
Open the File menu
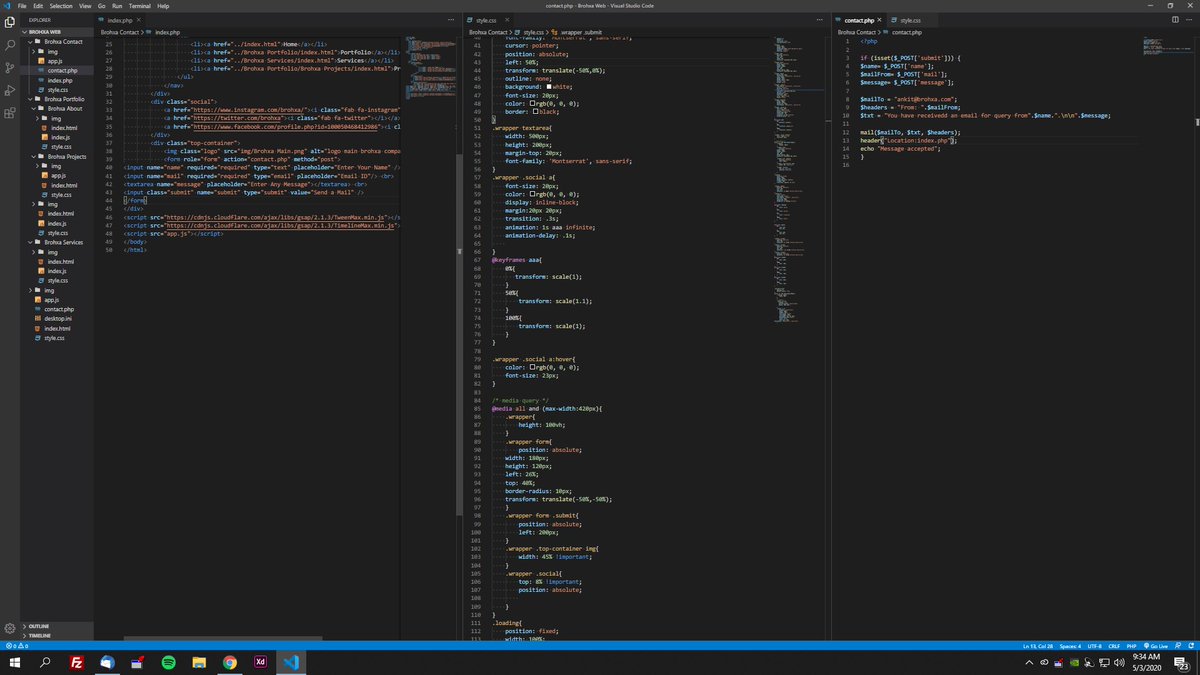coord(22,6)
